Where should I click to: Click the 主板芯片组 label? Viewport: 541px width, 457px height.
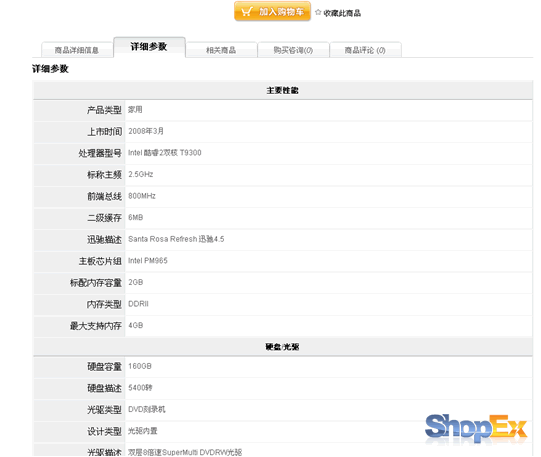pyautogui.click(x=100, y=261)
